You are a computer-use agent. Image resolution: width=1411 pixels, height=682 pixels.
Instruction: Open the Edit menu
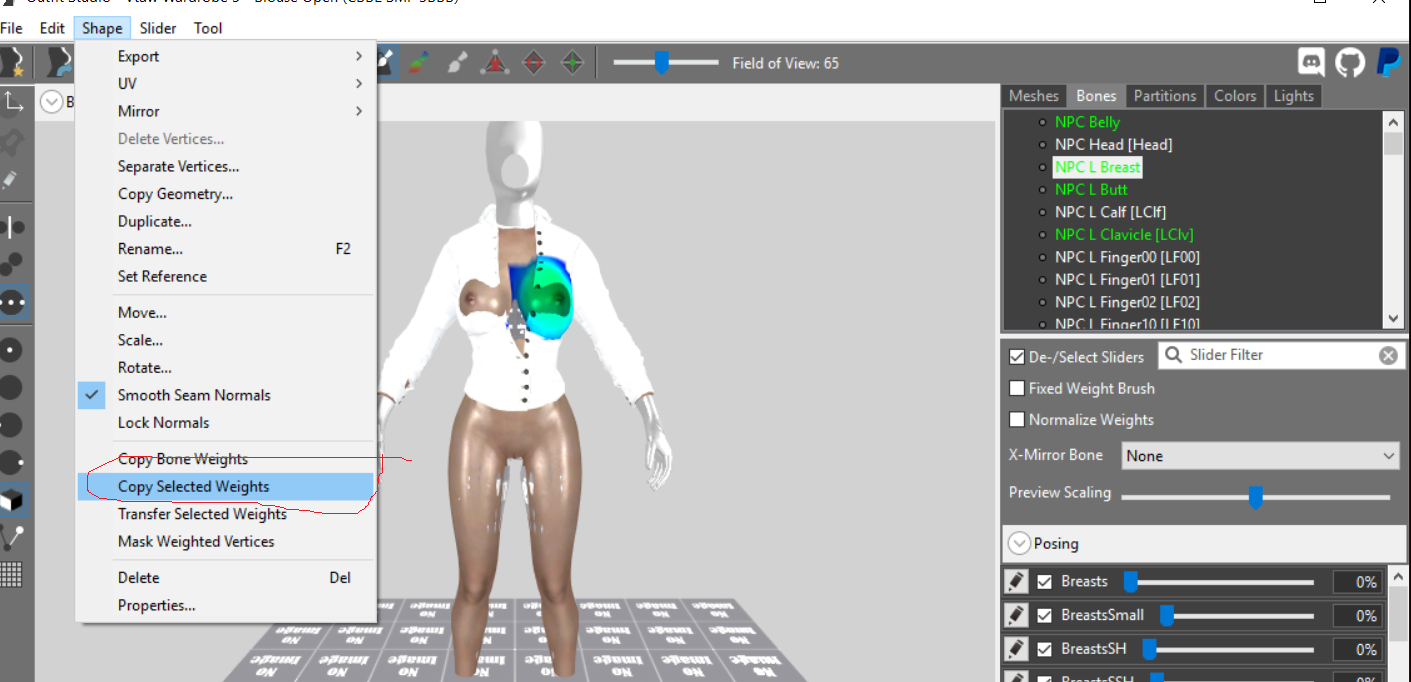point(52,28)
